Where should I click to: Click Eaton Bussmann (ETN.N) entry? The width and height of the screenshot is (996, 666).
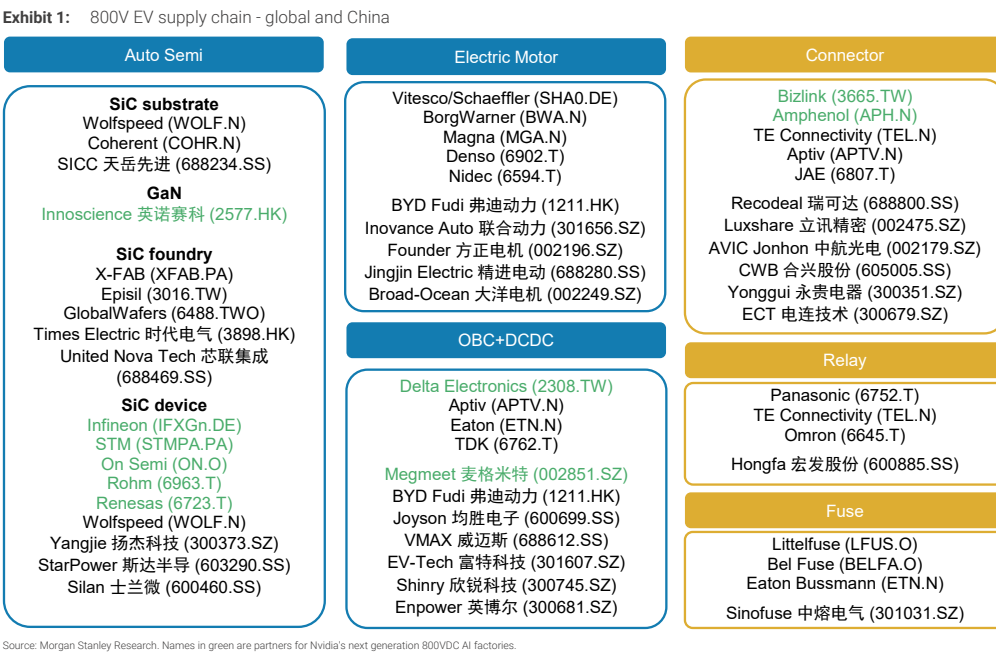[844, 583]
